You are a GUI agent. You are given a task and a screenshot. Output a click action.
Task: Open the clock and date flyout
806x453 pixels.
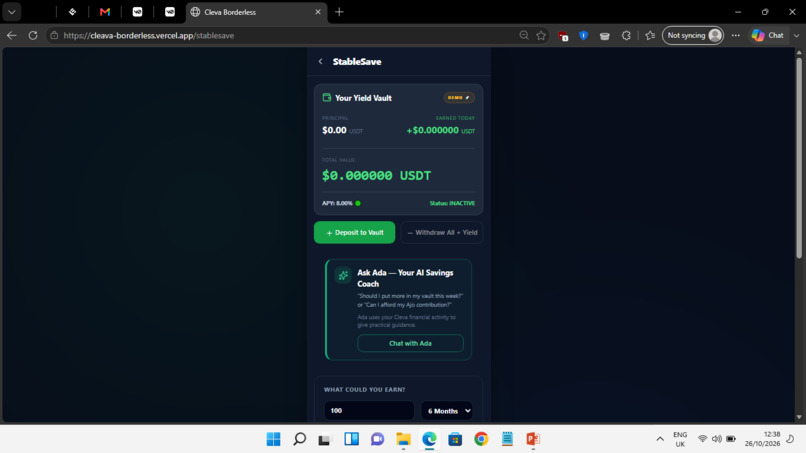point(762,439)
